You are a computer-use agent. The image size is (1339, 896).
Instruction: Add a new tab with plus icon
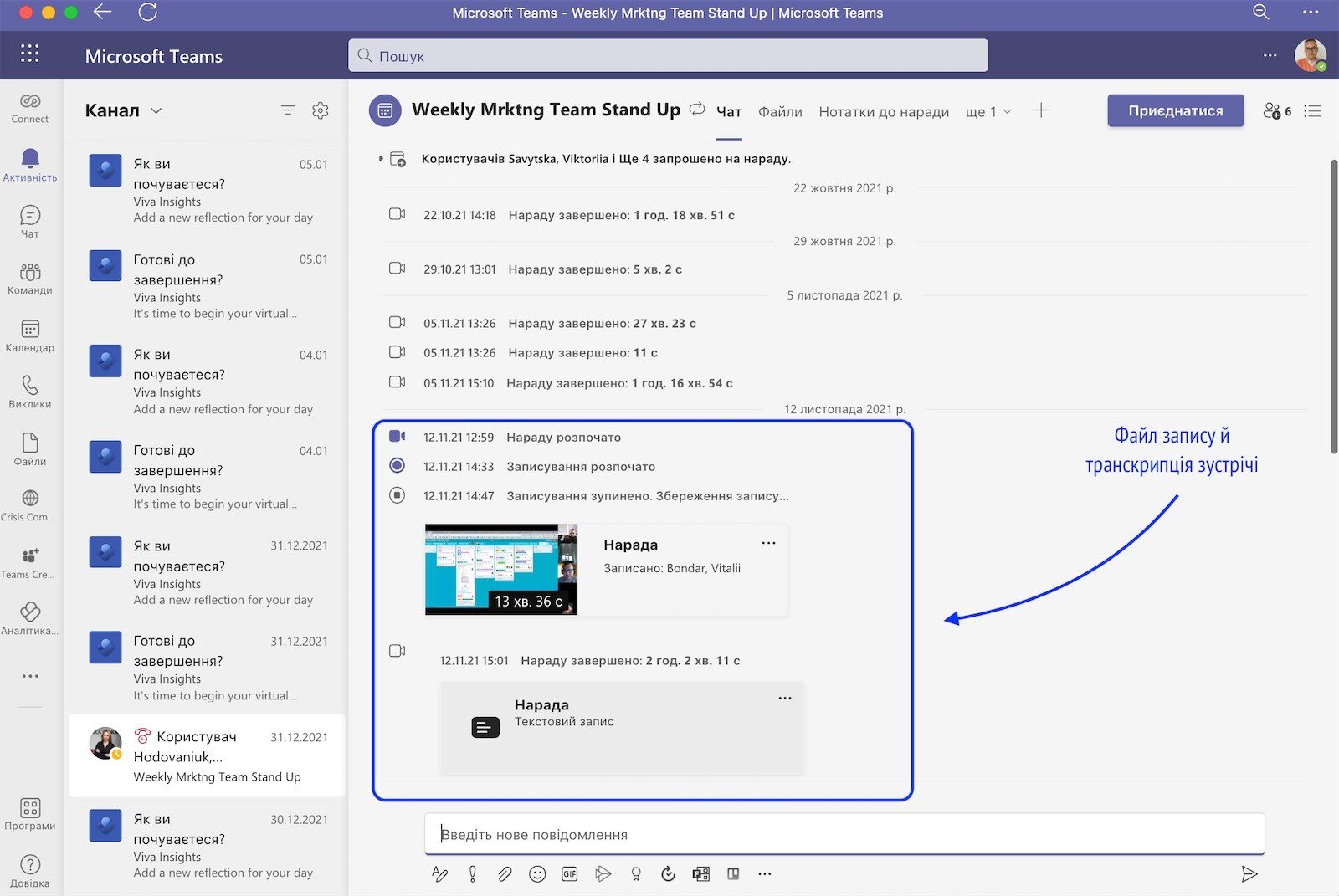[x=1041, y=110]
